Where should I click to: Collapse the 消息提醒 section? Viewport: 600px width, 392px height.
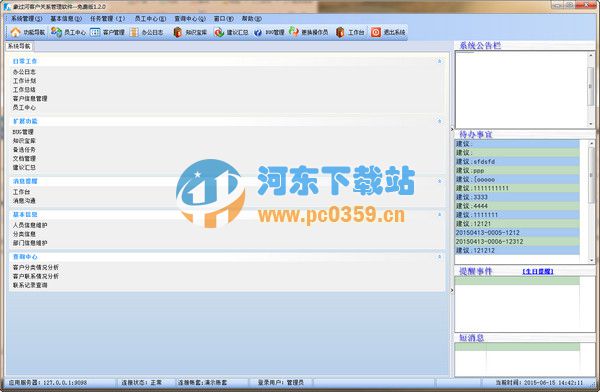point(439,181)
